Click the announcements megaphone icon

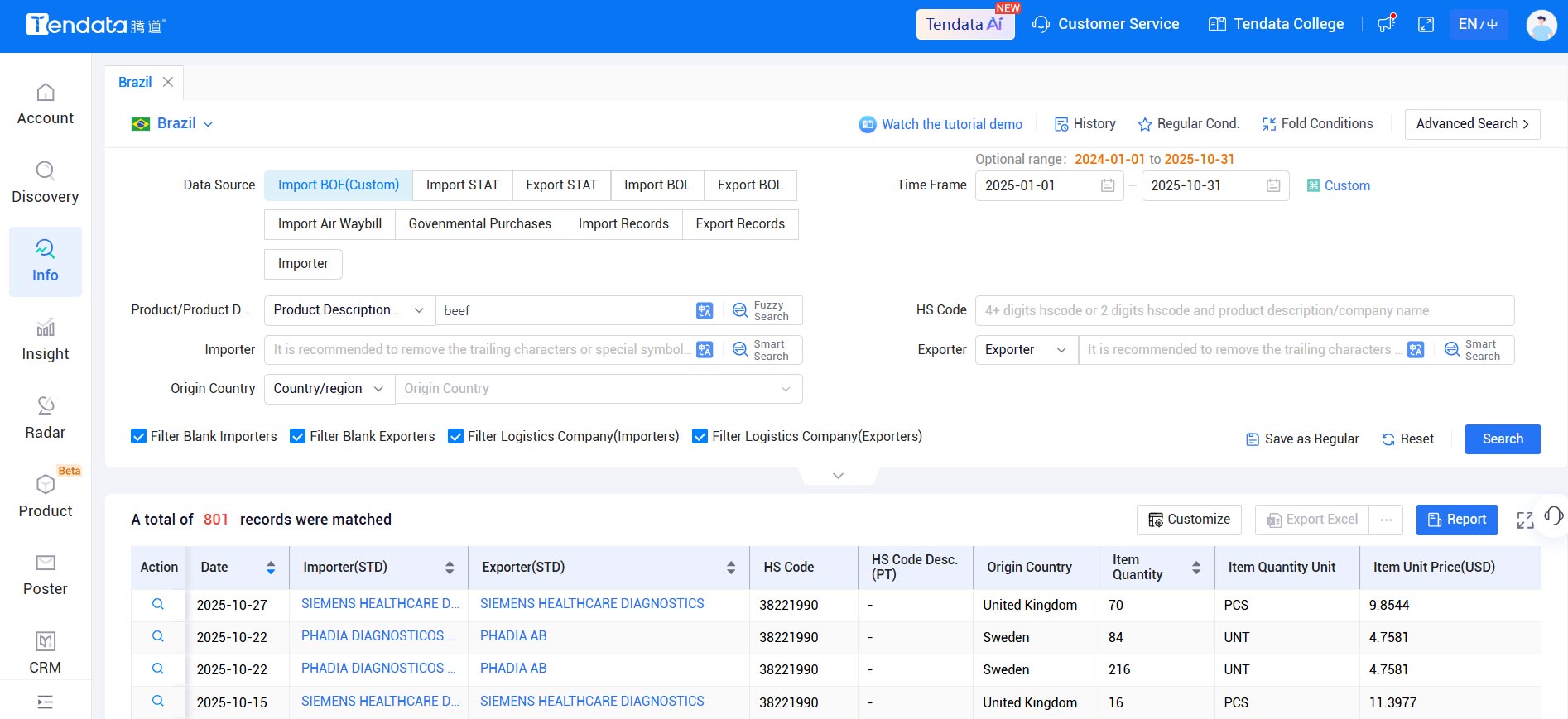(x=1387, y=24)
